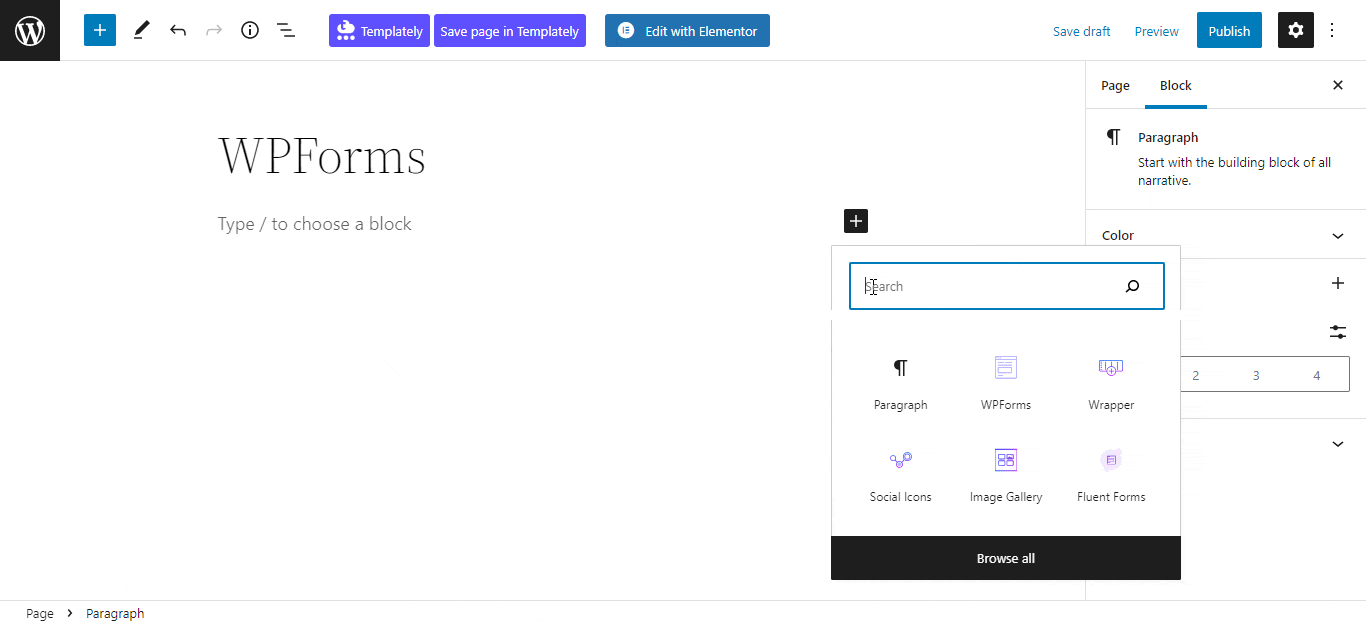Insert the Paragraph block
This screenshot has height=625, width=1366.
point(900,383)
